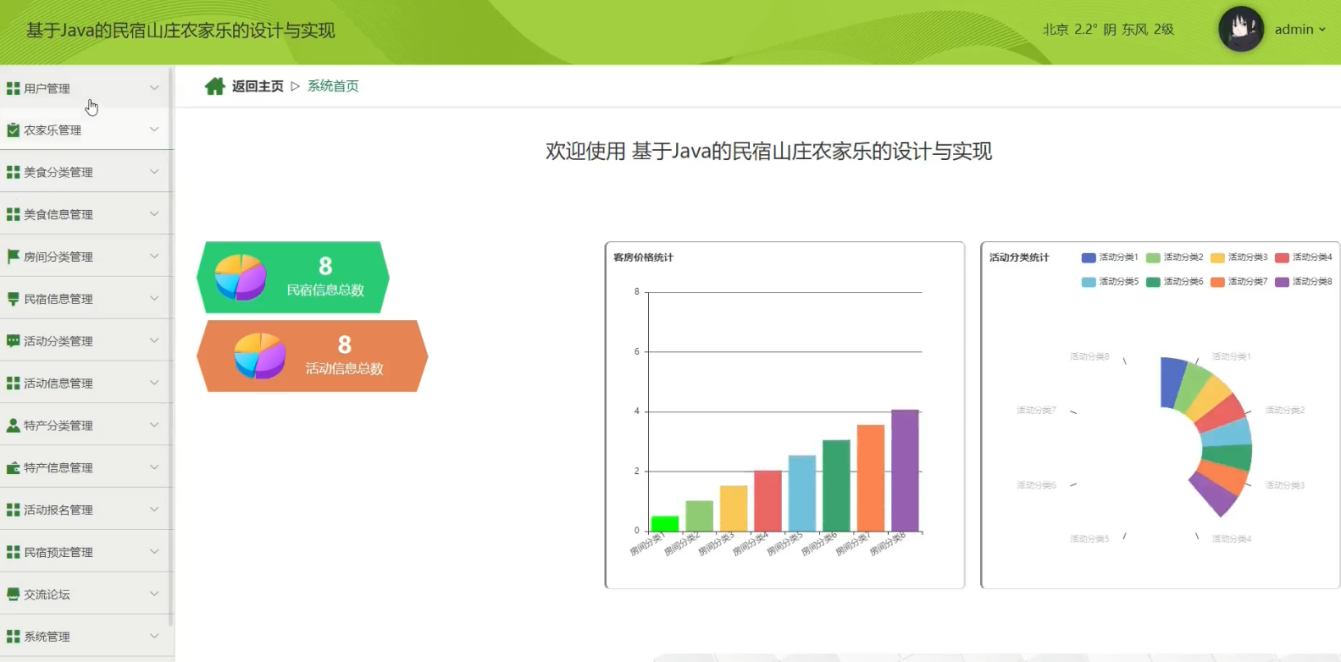Click the green 民宿信息总数 card
This screenshot has width=1341, height=662.
coord(293,277)
